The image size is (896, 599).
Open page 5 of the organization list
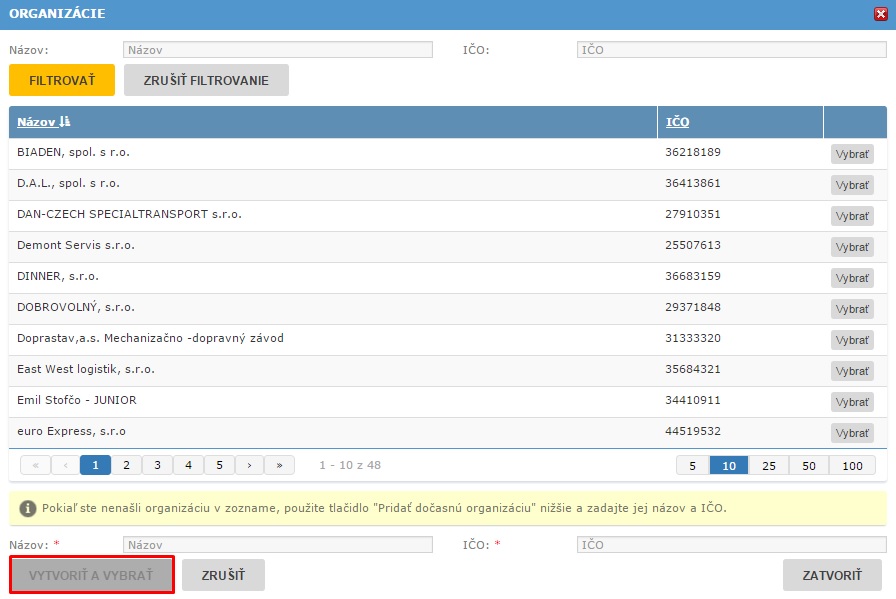(x=219, y=465)
